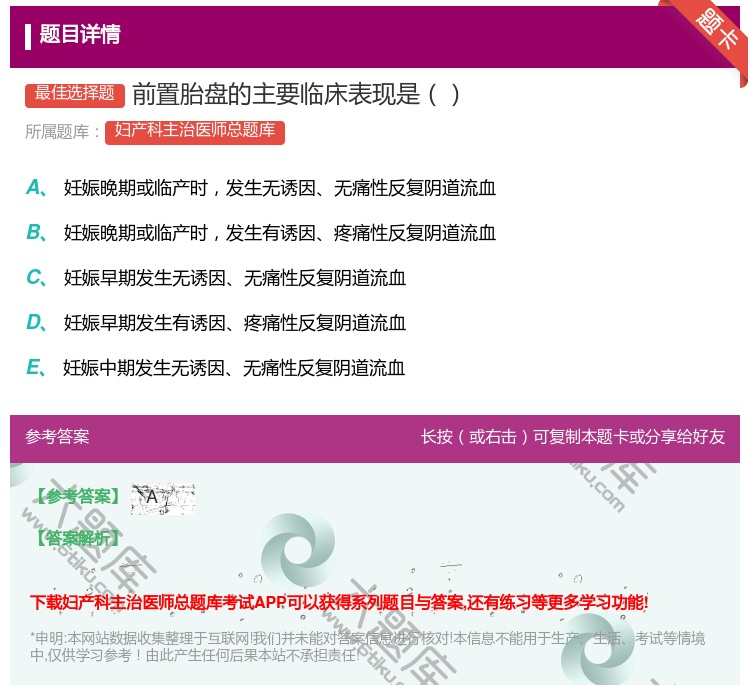The image size is (750, 685).
Task: Select option D: 妊娠早期有诱因、疼痛性流血
Action: click(x=234, y=323)
